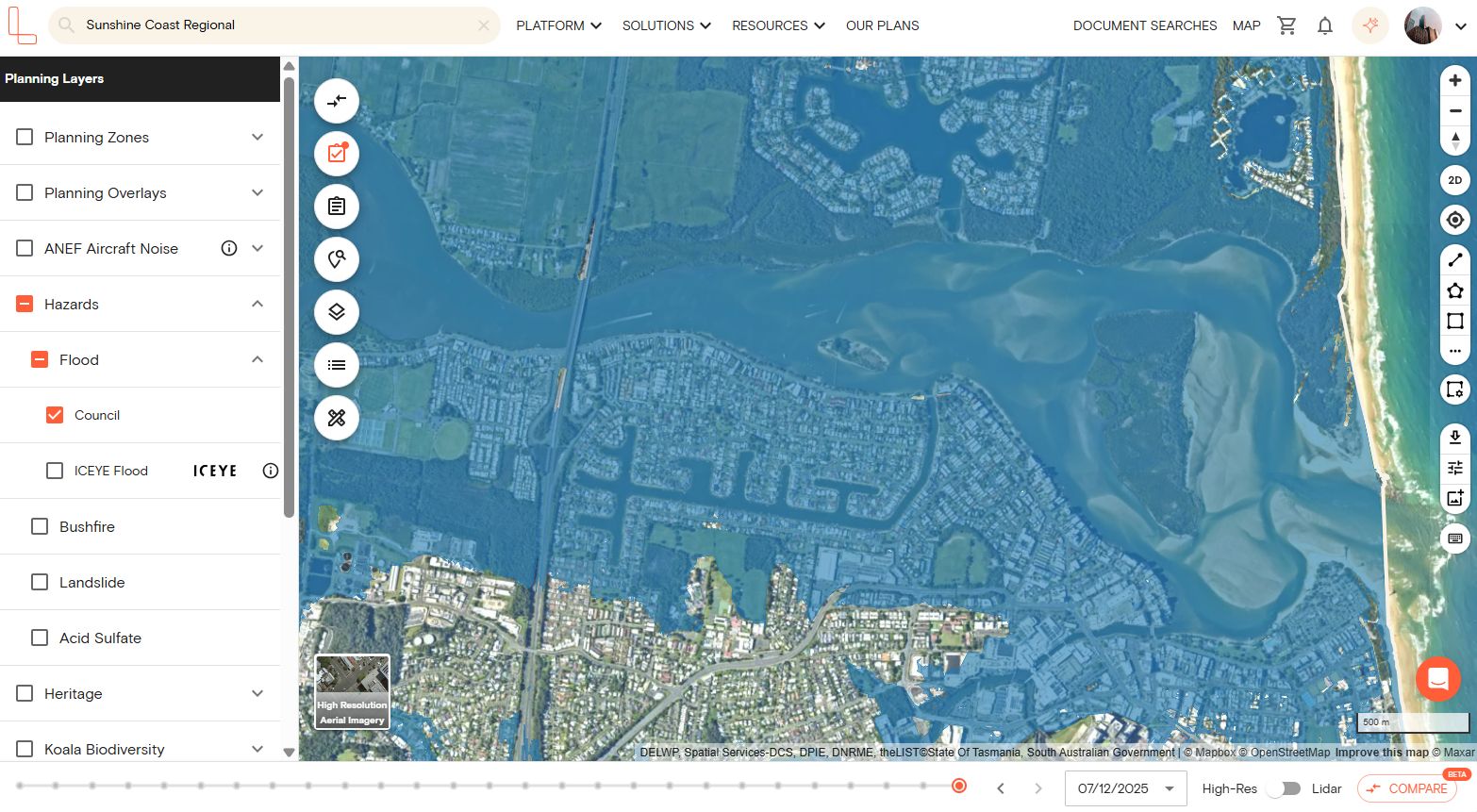Click the Landchecker logo icon
1477x812 pixels.
(22, 25)
